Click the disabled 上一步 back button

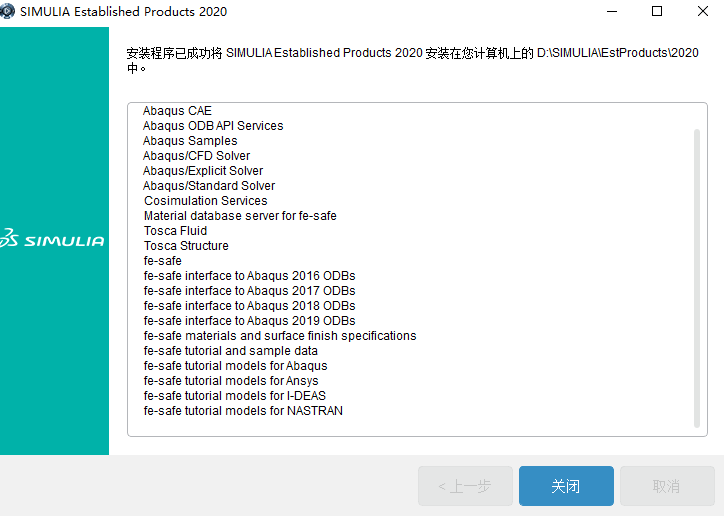click(465, 486)
